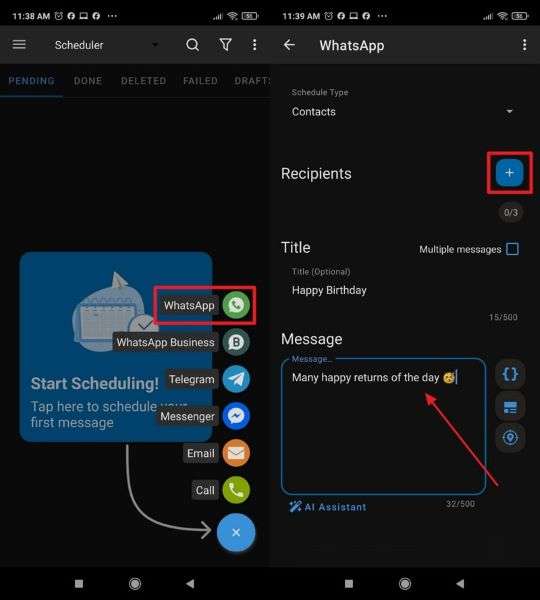Open the filter funnel icon

[225, 45]
